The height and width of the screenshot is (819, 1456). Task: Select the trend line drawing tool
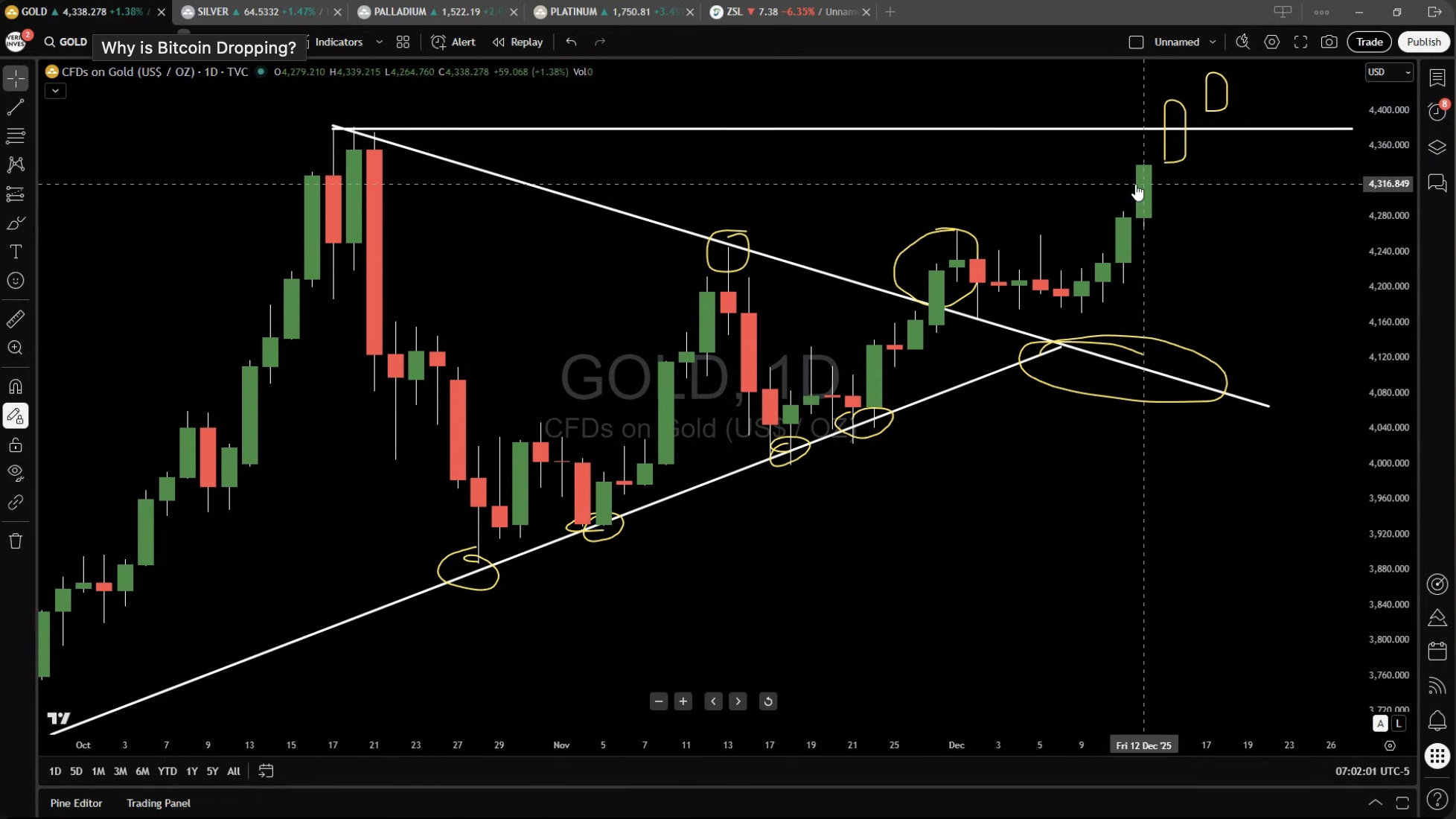tap(16, 108)
